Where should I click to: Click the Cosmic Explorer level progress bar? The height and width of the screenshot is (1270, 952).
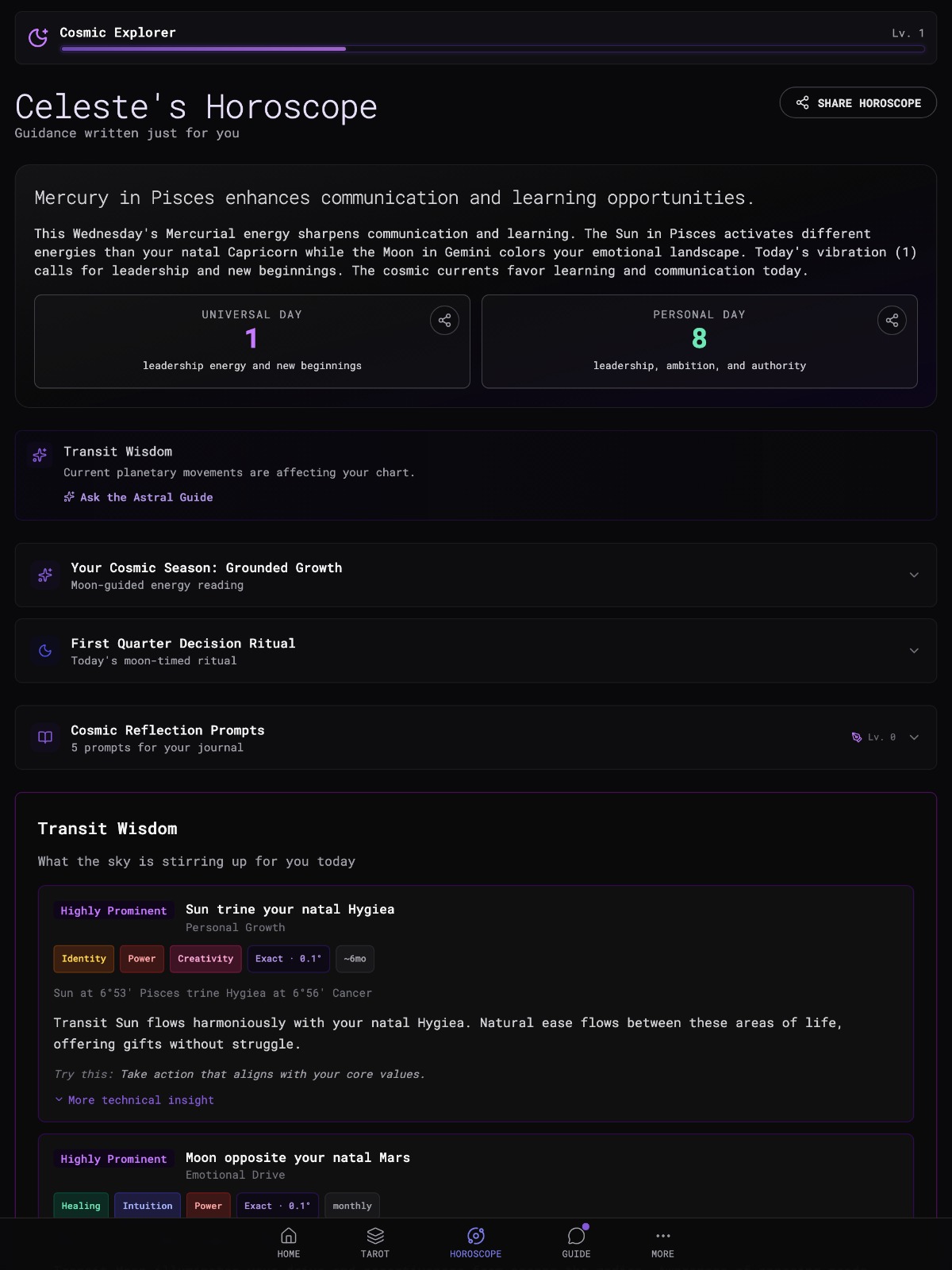(492, 49)
